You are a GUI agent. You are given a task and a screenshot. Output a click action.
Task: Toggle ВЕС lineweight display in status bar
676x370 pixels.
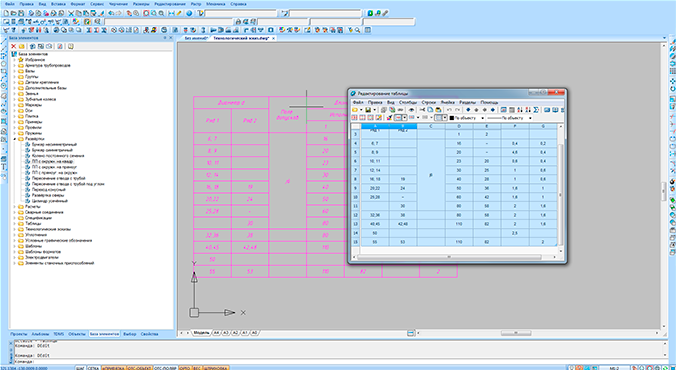tap(197, 368)
